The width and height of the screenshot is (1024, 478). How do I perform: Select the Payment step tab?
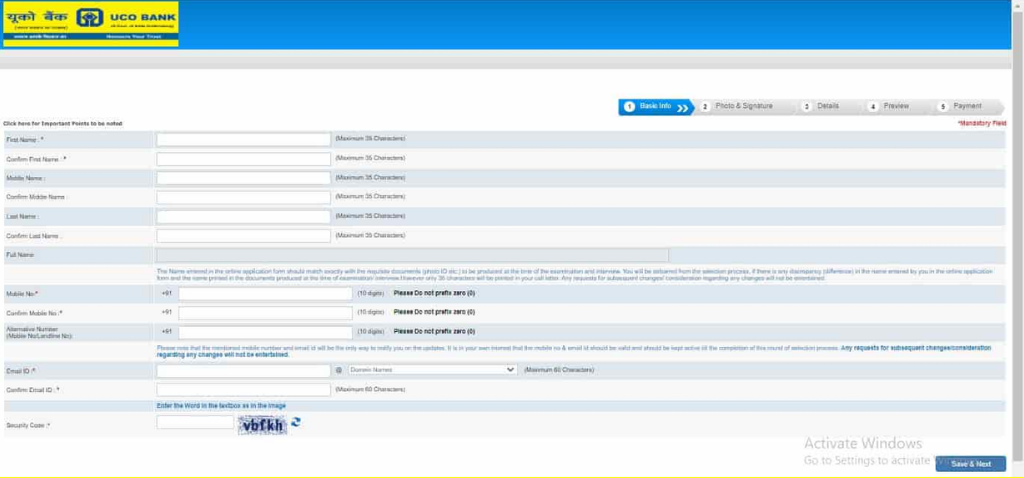coord(966,106)
